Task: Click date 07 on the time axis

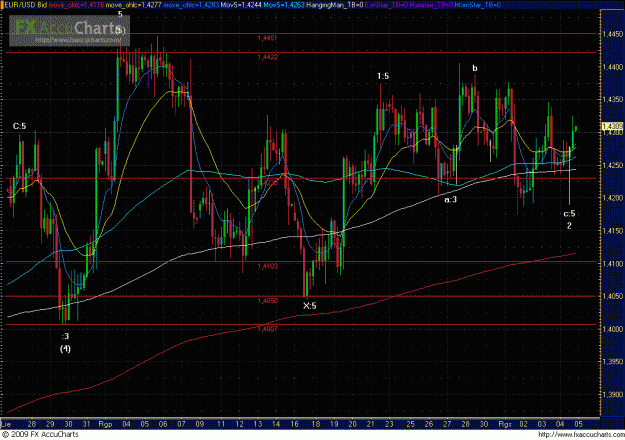Action: (182, 424)
